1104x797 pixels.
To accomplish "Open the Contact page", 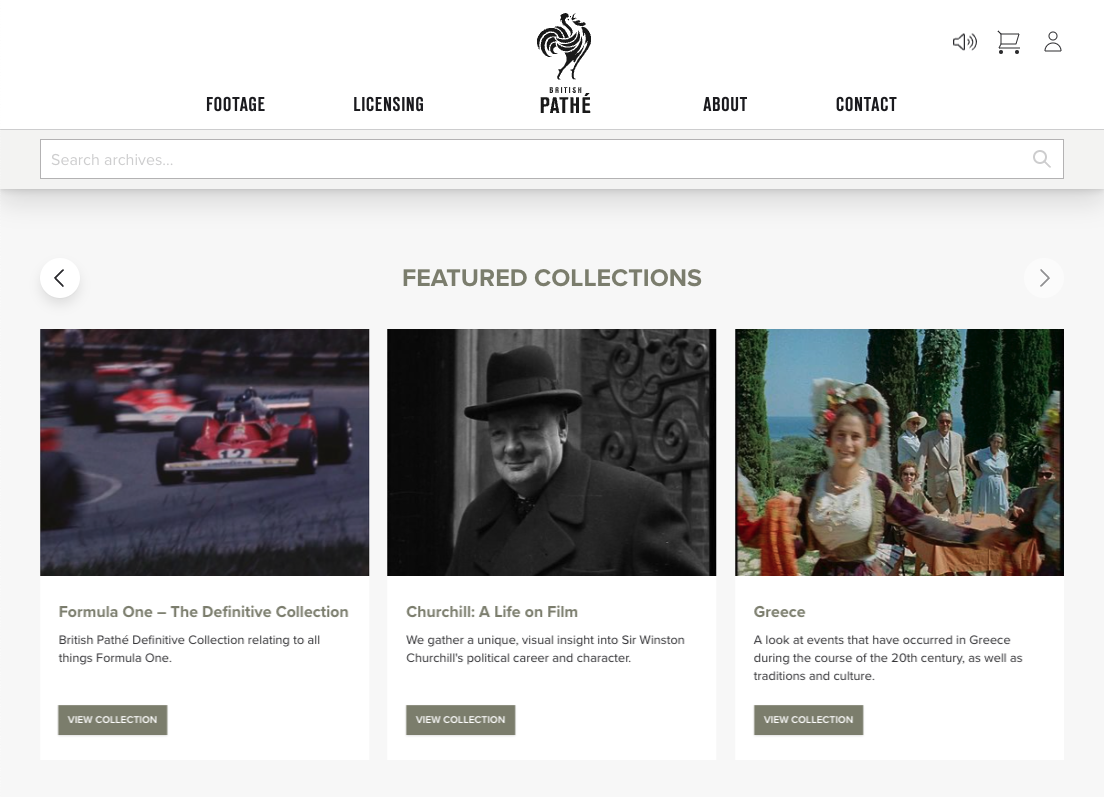I will click(866, 105).
